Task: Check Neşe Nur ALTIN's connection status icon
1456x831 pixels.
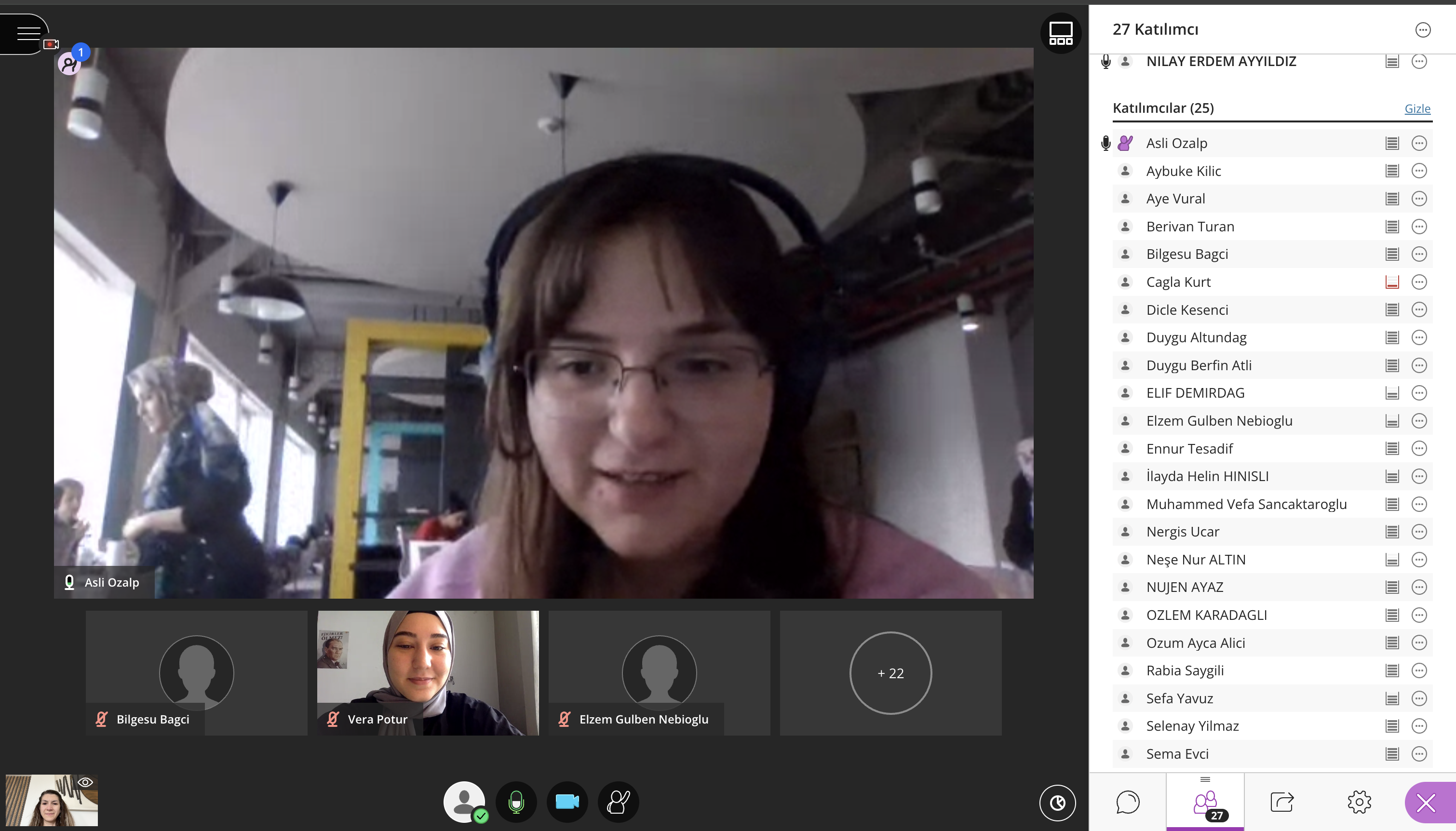Action: click(x=1392, y=560)
